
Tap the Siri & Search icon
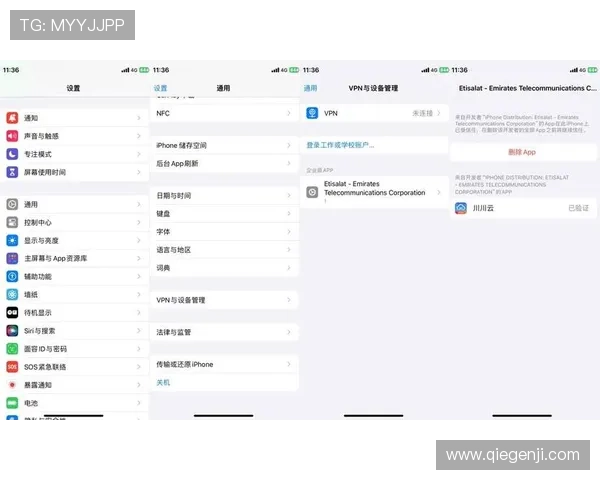(x=12, y=331)
